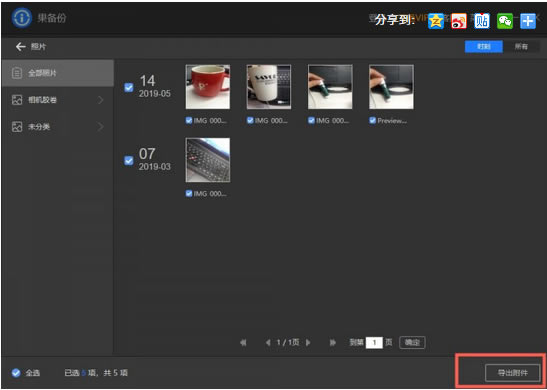Go to next page arrow
This screenshot has height=390, width=547.
(308, 343)
